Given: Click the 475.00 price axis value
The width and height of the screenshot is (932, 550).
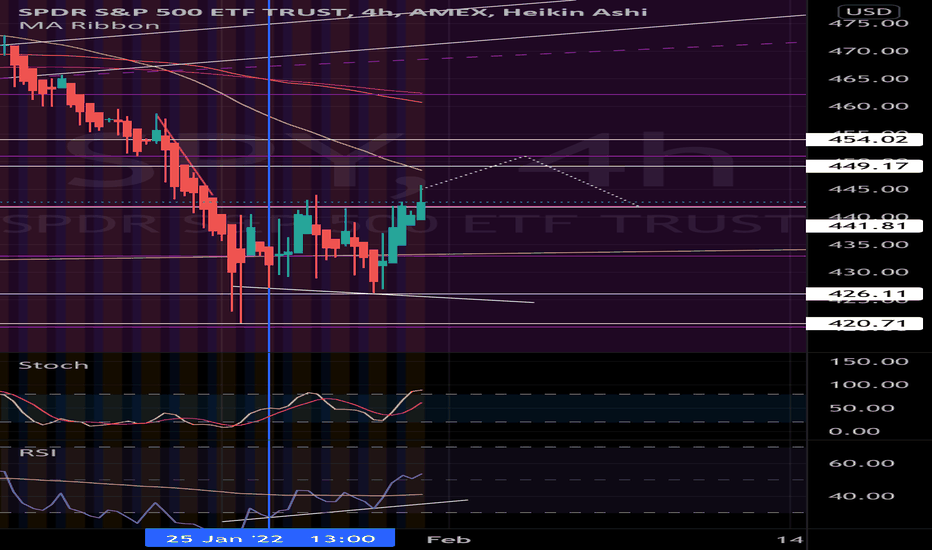Looking at the screenshot, I should pos(868,24).
